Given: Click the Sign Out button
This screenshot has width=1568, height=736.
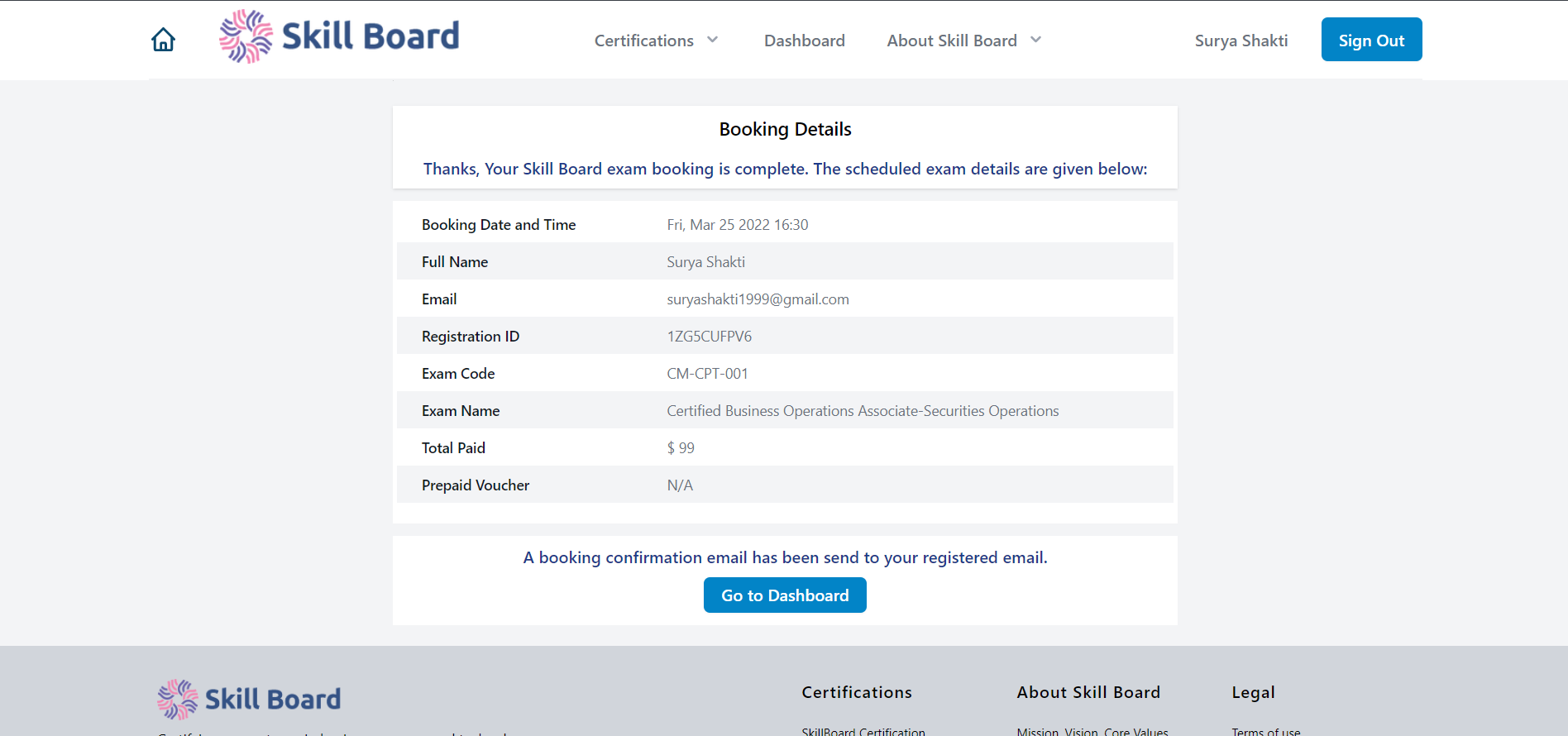Looking at the screenshot, I should (1371, 40).
